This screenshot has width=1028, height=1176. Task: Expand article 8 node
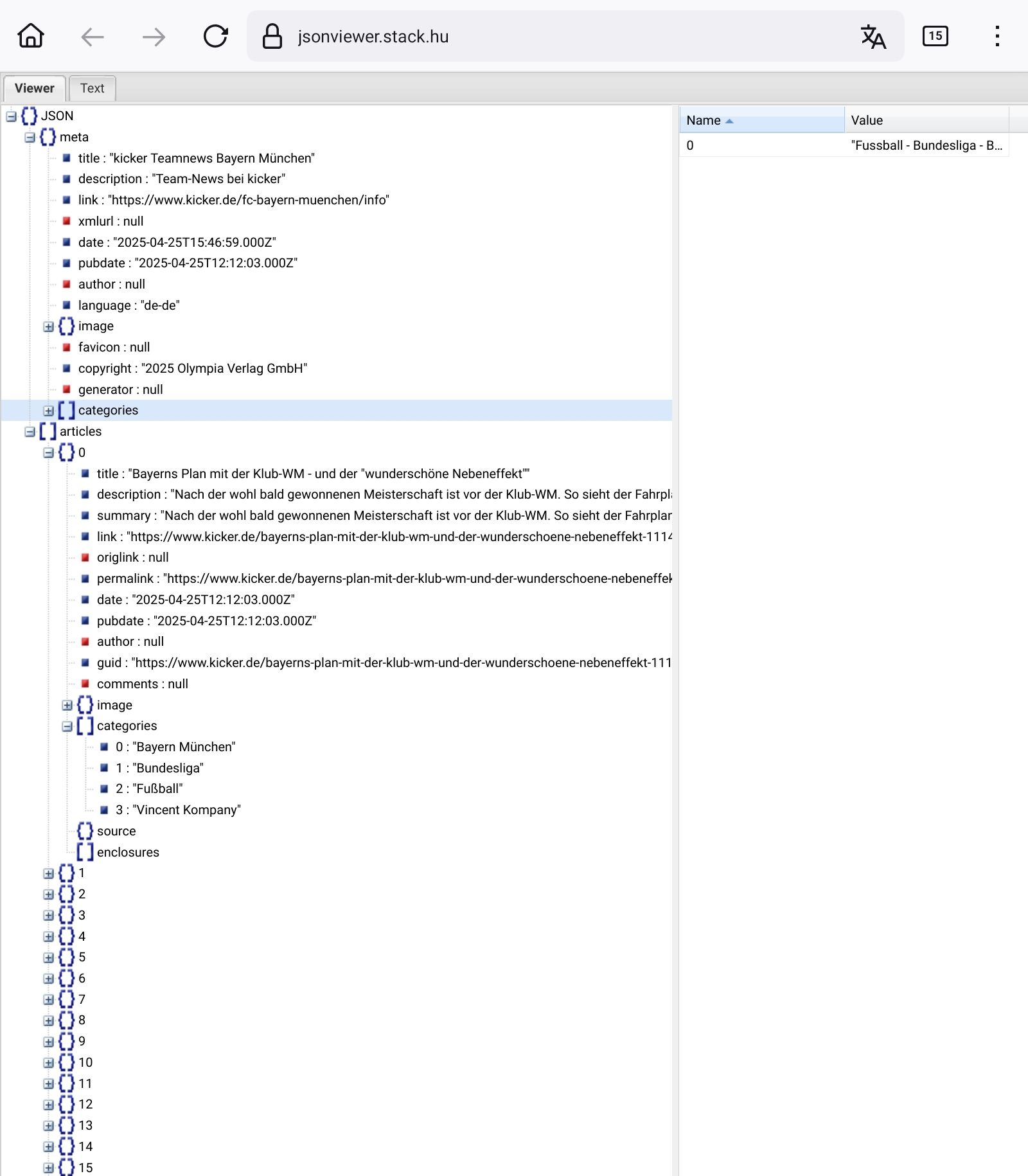click(x=48, y=1020)
